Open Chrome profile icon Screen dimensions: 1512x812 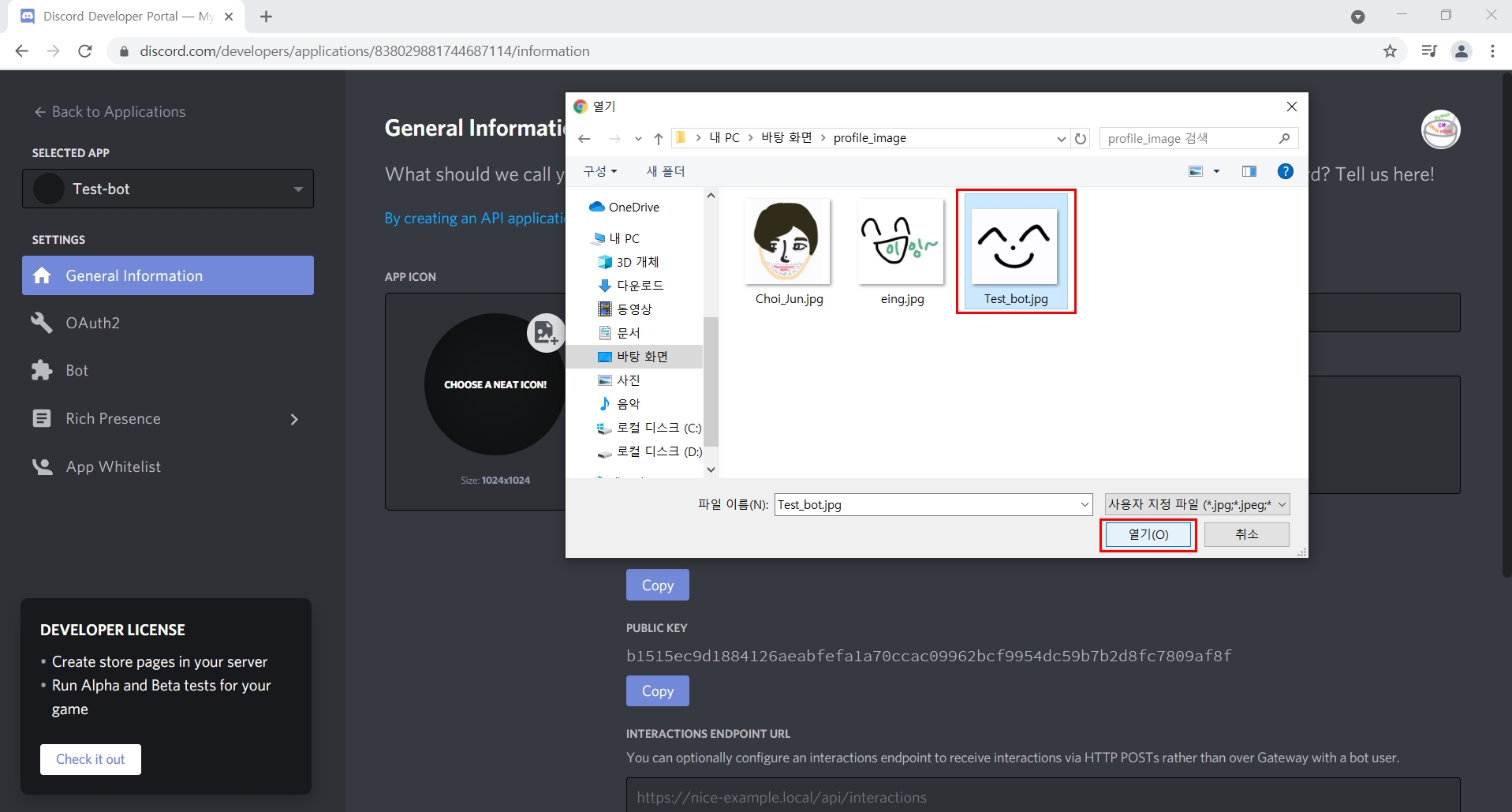1462,51
